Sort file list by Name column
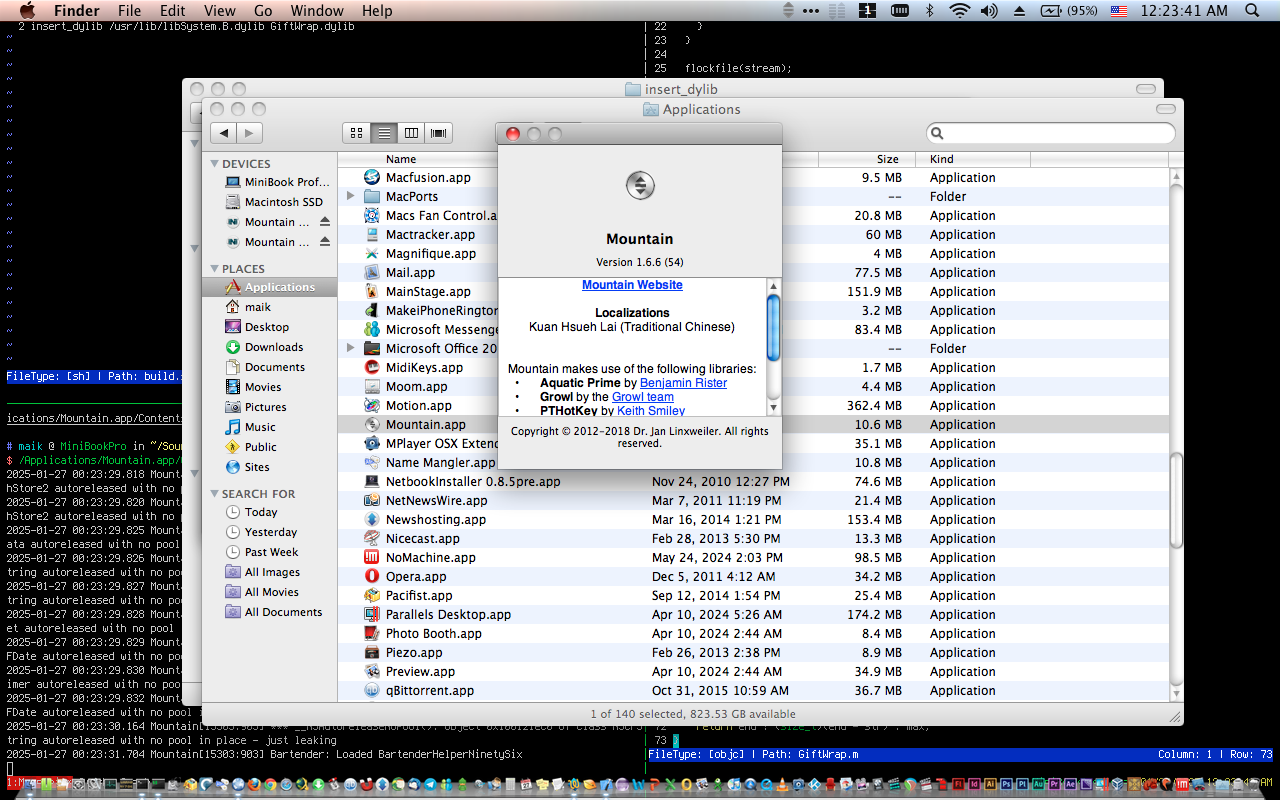Screen dimensions: 1280x800 [401, 159]
